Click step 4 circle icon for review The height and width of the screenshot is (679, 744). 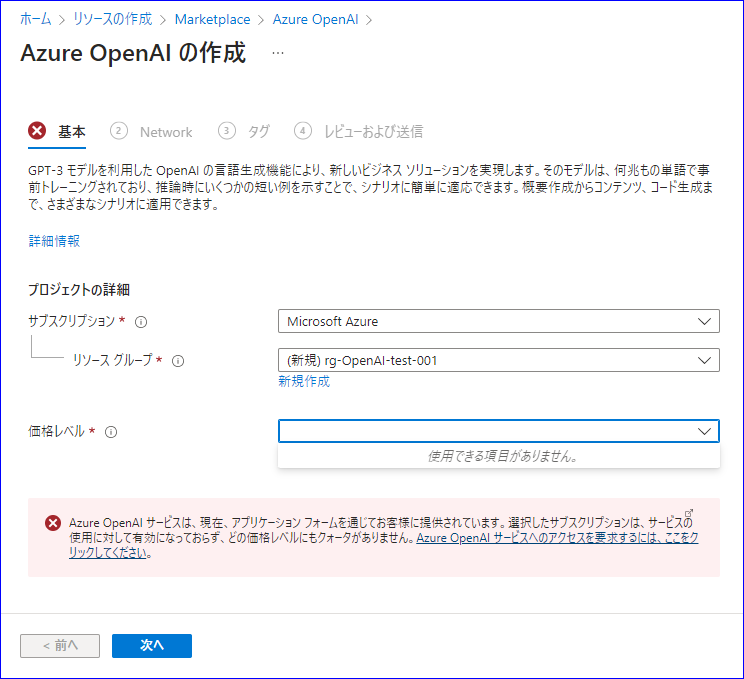tap(303, 130)
